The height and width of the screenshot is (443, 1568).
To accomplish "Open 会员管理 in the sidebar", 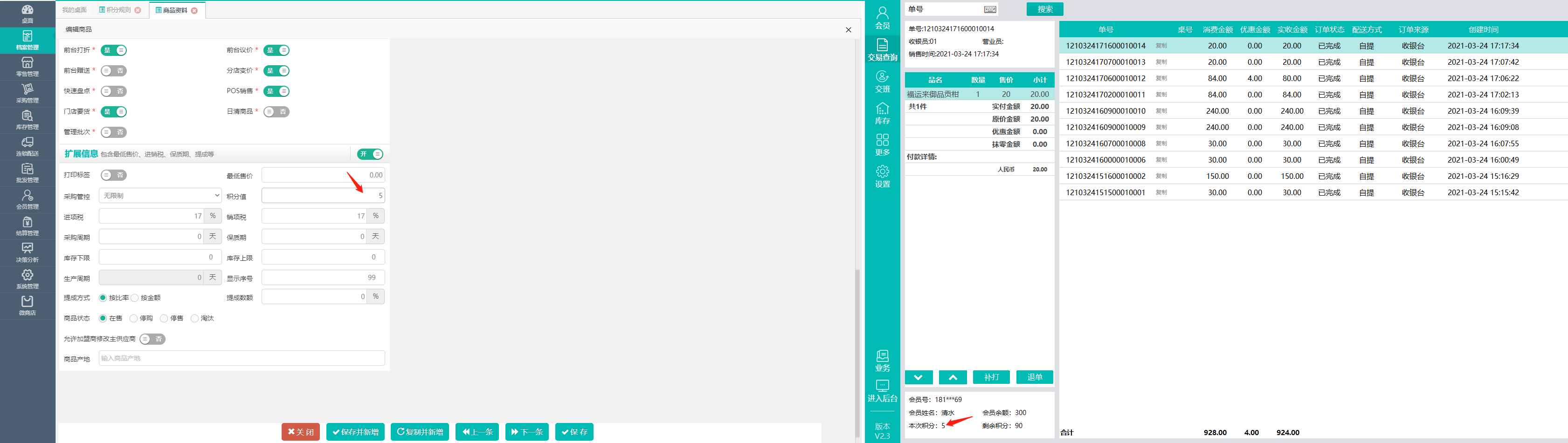I will pyautogui.click(x=28, y=199).
